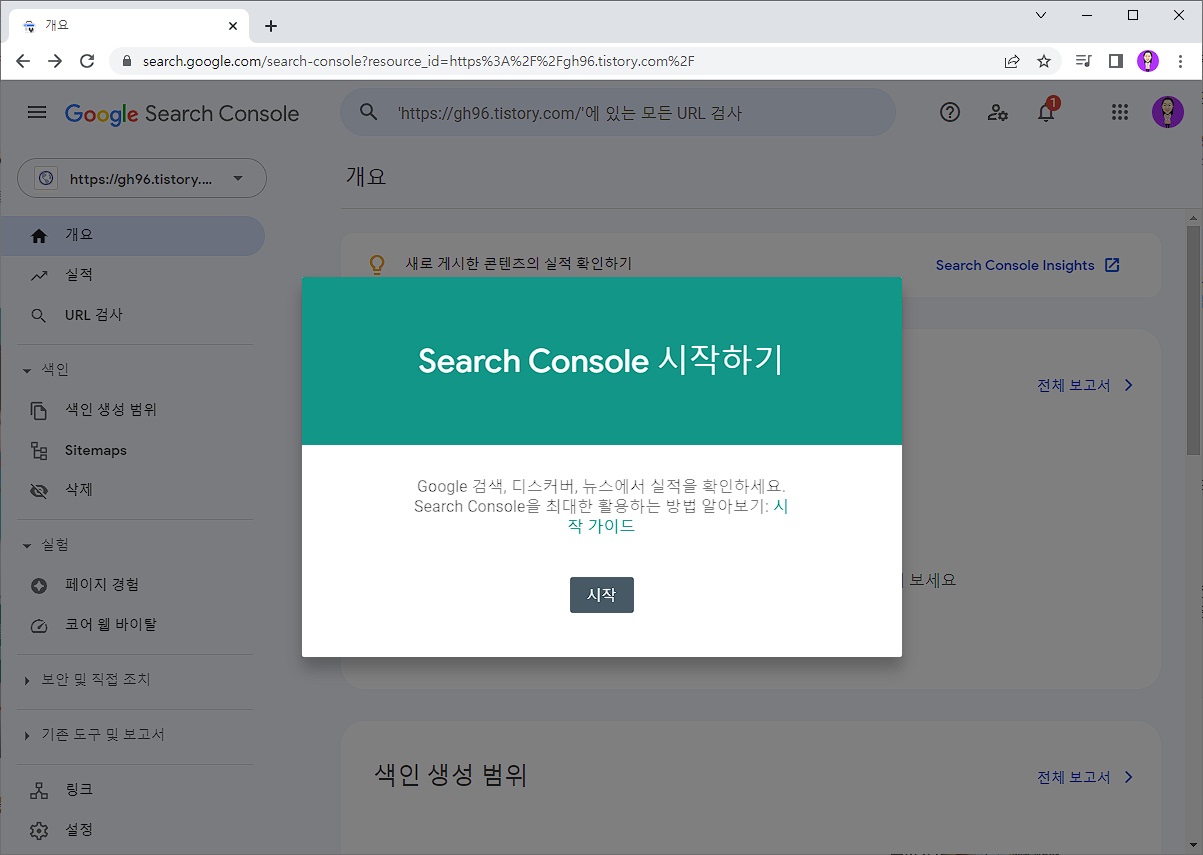Go back with browser back arrow
The height and width of the screenshot is (855, 1203).
click(23, 61)
